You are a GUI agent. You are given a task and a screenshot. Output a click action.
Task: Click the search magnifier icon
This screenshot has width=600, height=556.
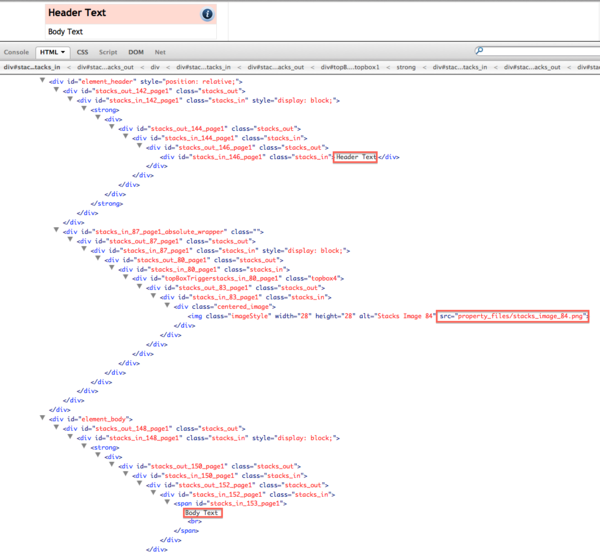479,51
